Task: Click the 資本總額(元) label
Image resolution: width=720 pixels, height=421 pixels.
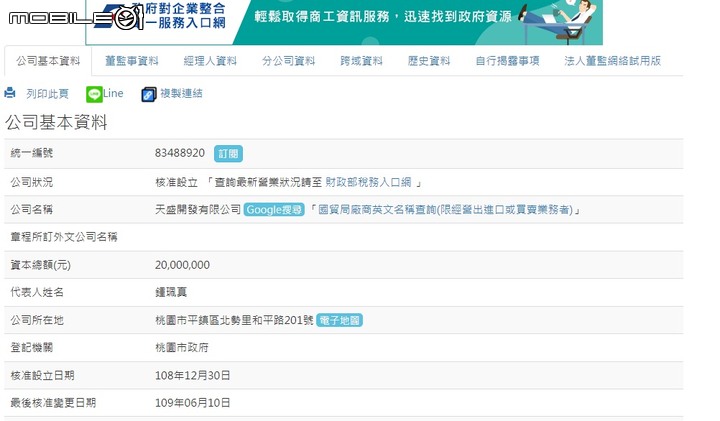Action: coord(40,265)
